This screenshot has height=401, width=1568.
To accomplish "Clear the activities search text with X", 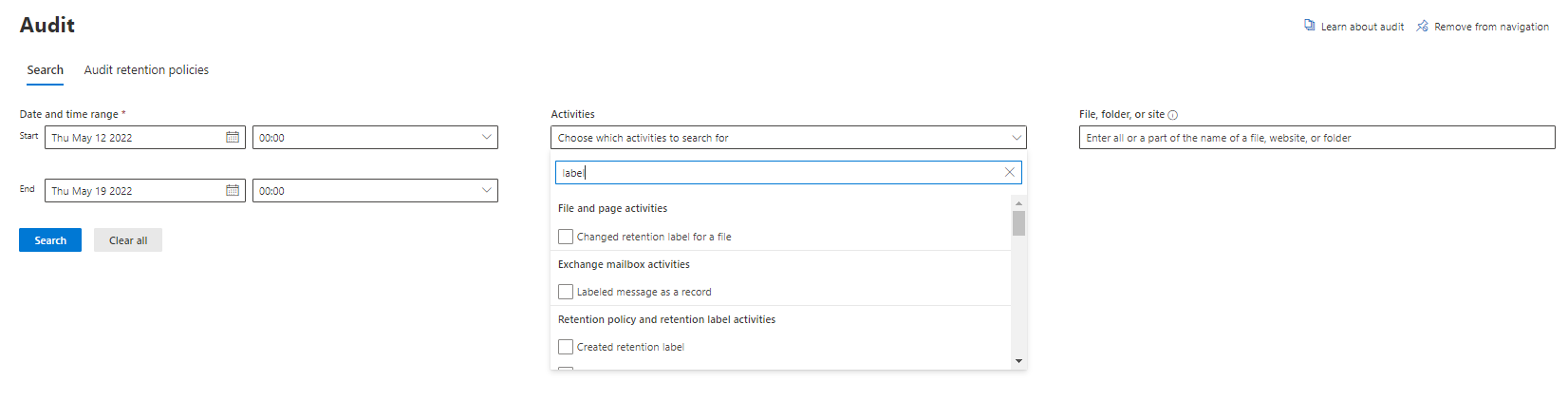I will [1010, 172].
